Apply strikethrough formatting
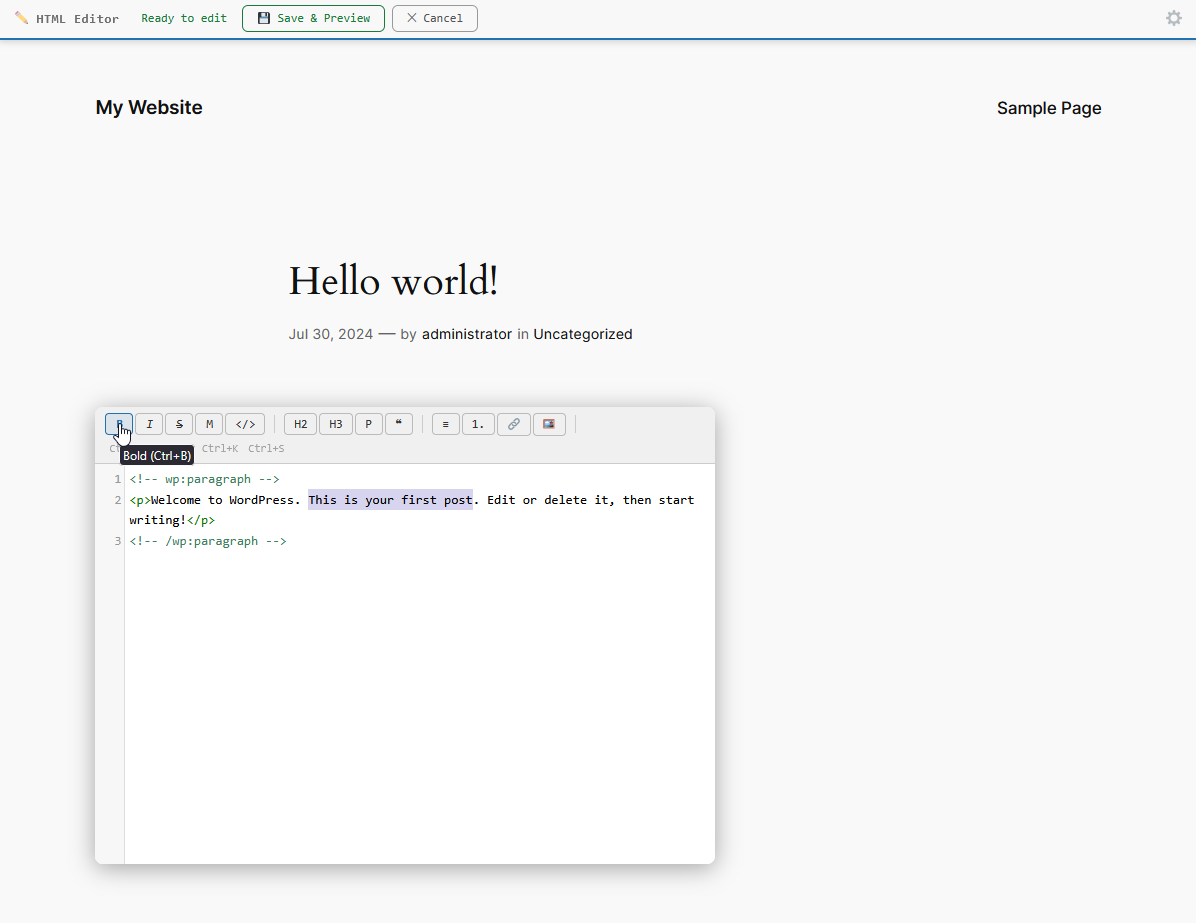 pyautogui.click(x=179, y=423)
